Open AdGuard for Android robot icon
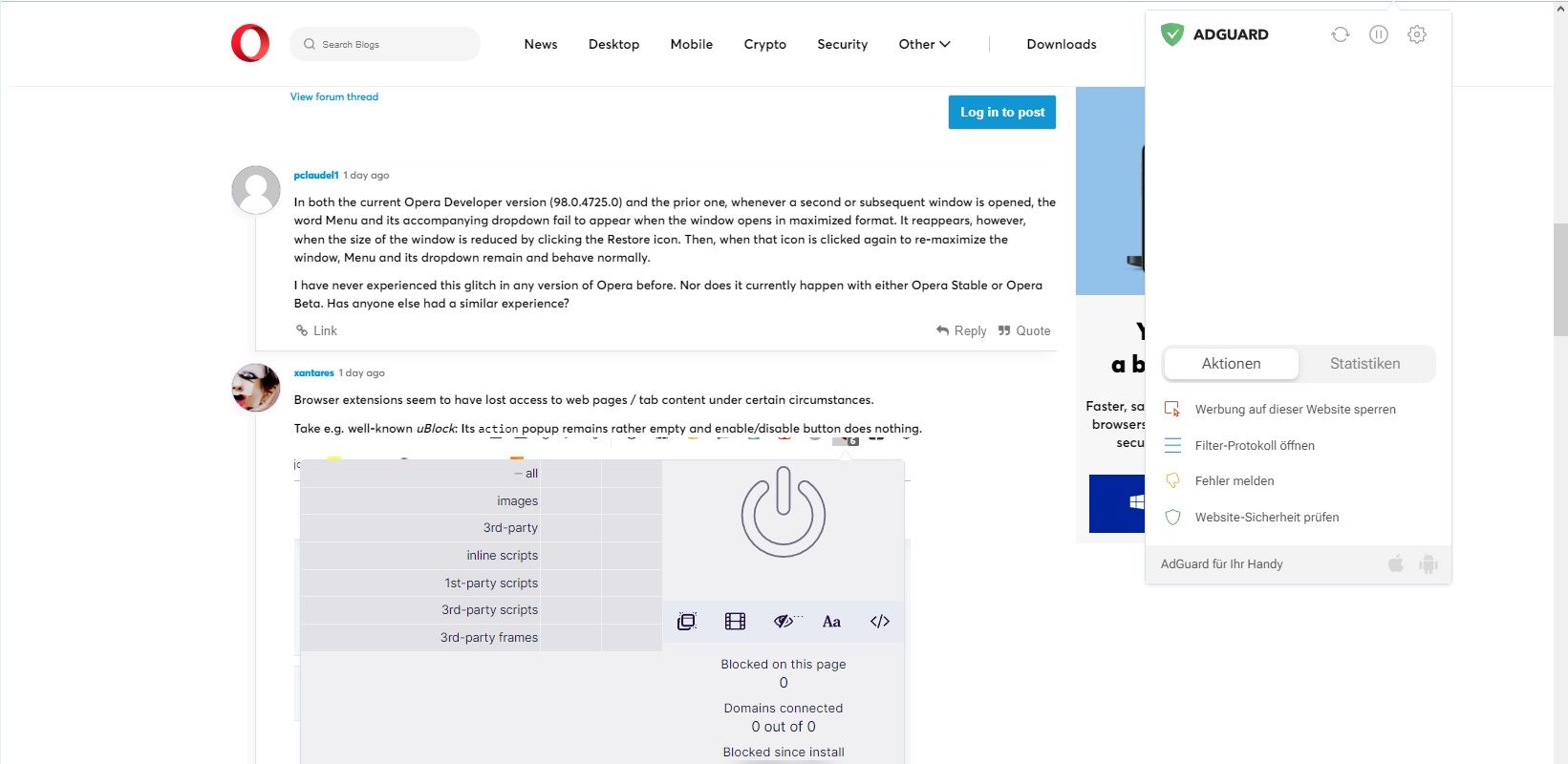This screenshot has height=764, width=1568. pyautogui.click(x=1428, y=564)
